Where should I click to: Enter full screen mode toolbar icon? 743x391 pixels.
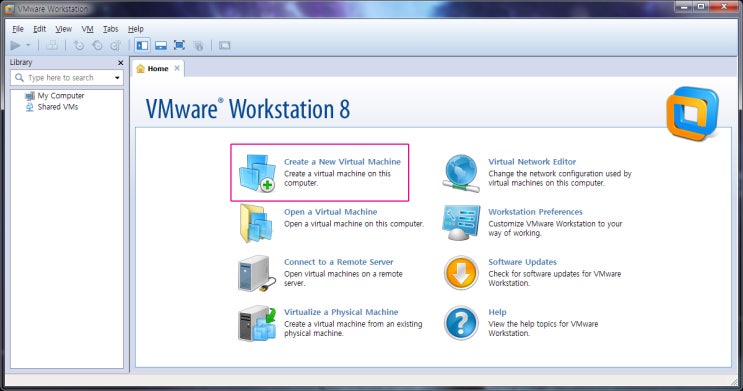pyautogui.click(x=179, y=45)
